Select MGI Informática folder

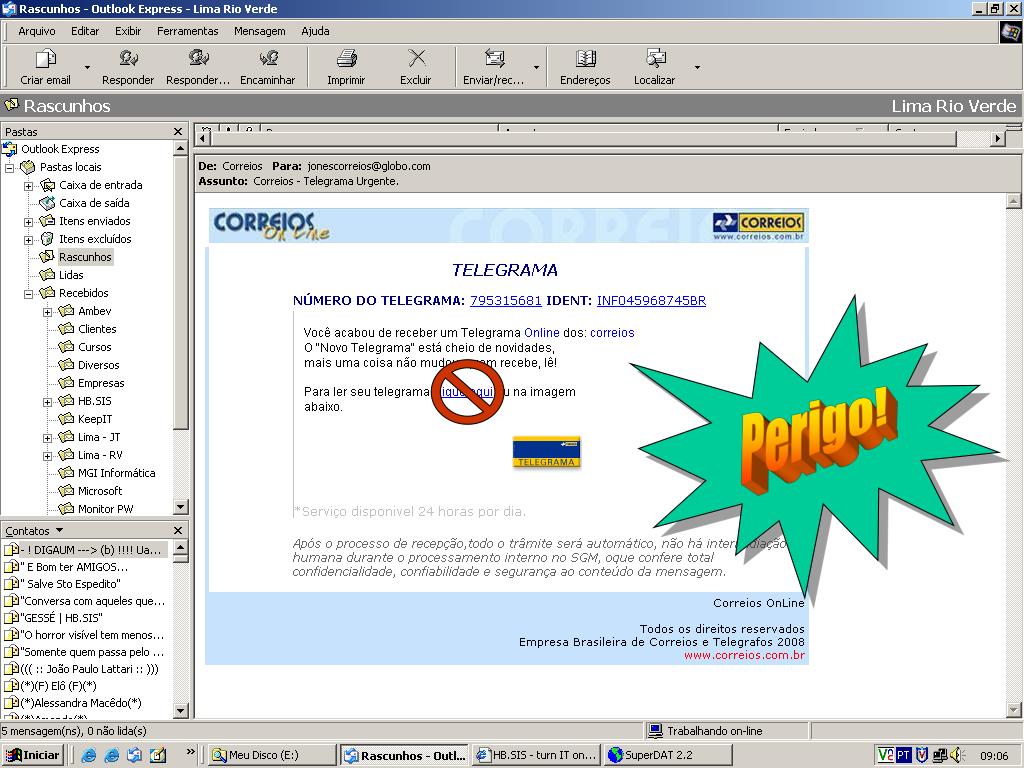click(x=117, y=473)
